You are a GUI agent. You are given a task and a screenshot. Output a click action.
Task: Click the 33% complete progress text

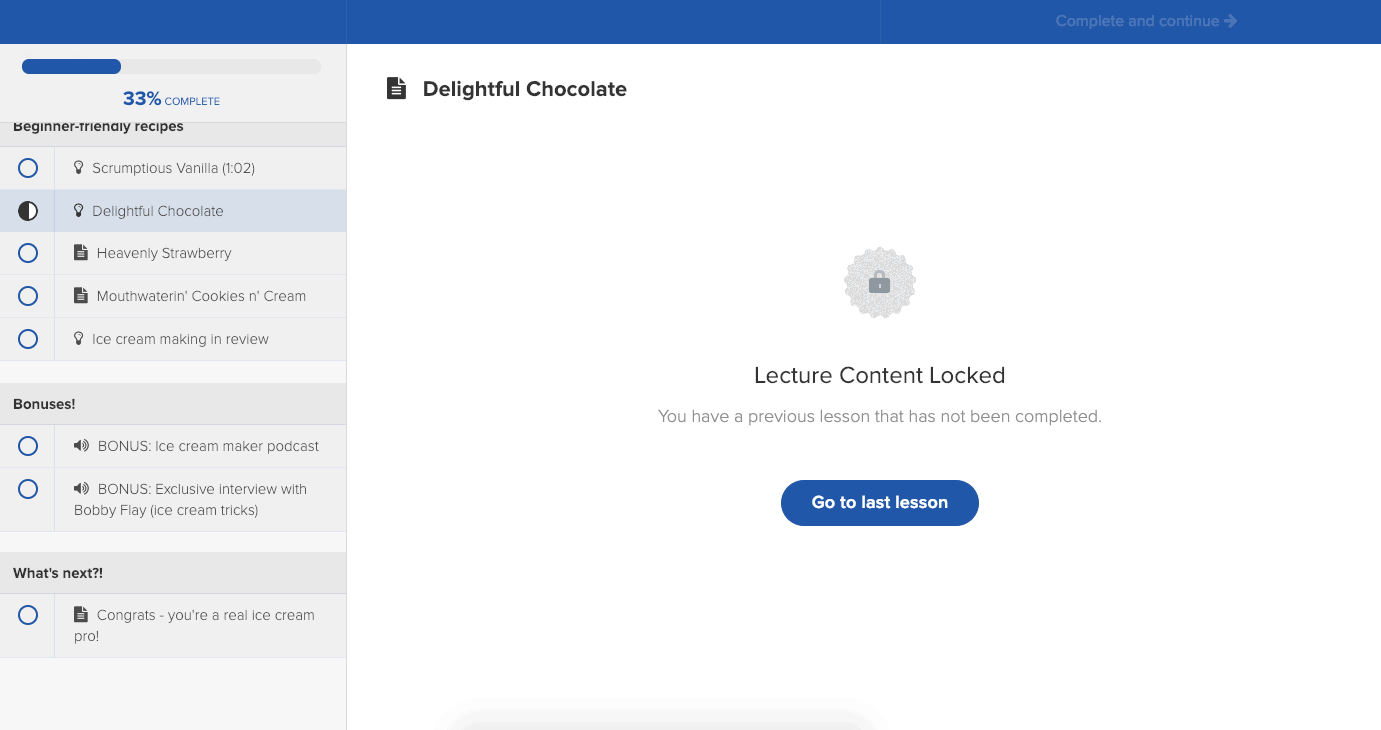171,99
